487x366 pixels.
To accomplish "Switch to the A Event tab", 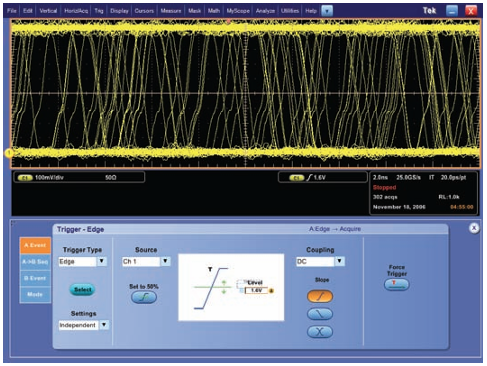I will click(x=35, y=245).
